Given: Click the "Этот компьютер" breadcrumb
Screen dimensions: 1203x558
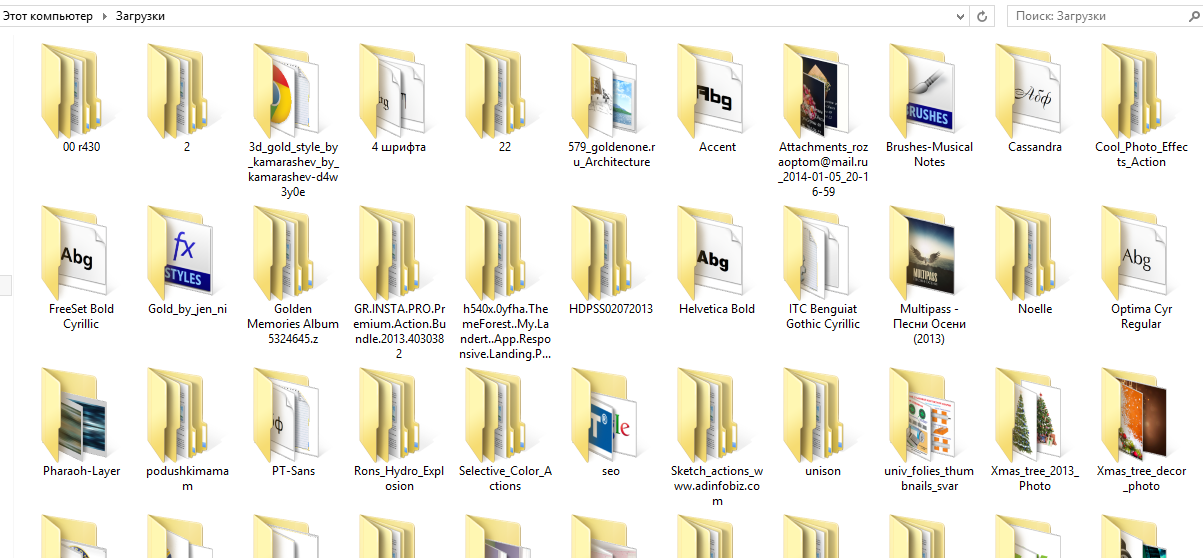Looking at the screenshot, I should click(47, 16).
